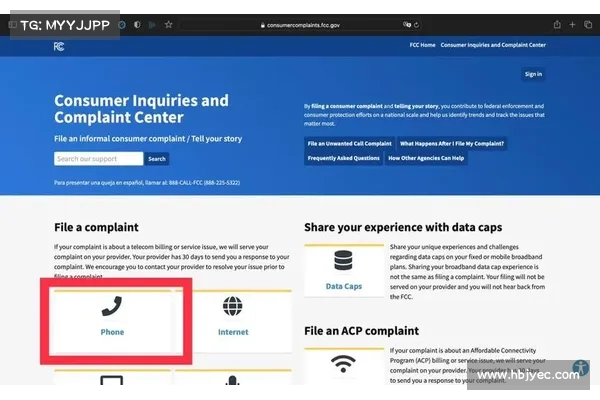
Task: Click the bookmark star icon in browser toolbar
Action: click(168, 25)
